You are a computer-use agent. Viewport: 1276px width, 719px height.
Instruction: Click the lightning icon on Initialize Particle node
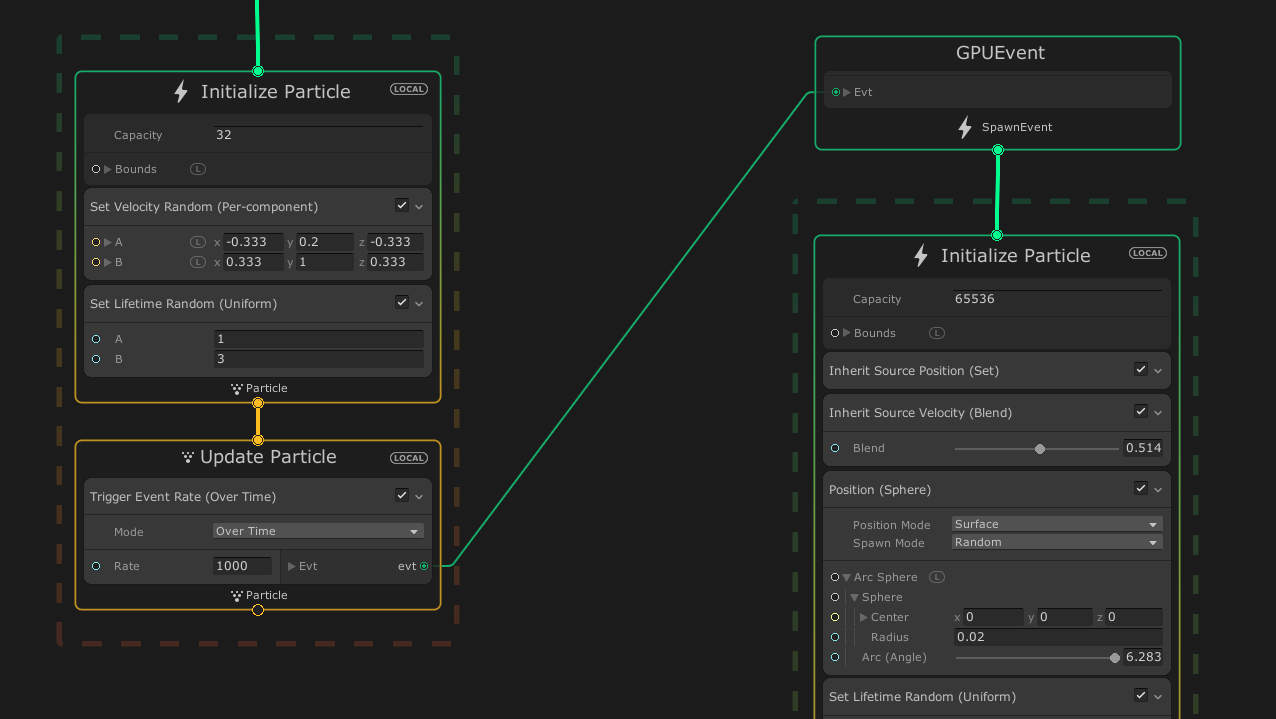pos(181,91)
